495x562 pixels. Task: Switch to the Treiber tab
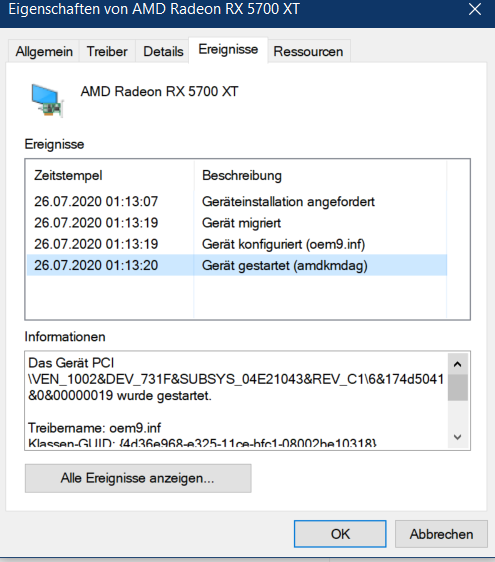pyautogui.click(x=107, y=52)
